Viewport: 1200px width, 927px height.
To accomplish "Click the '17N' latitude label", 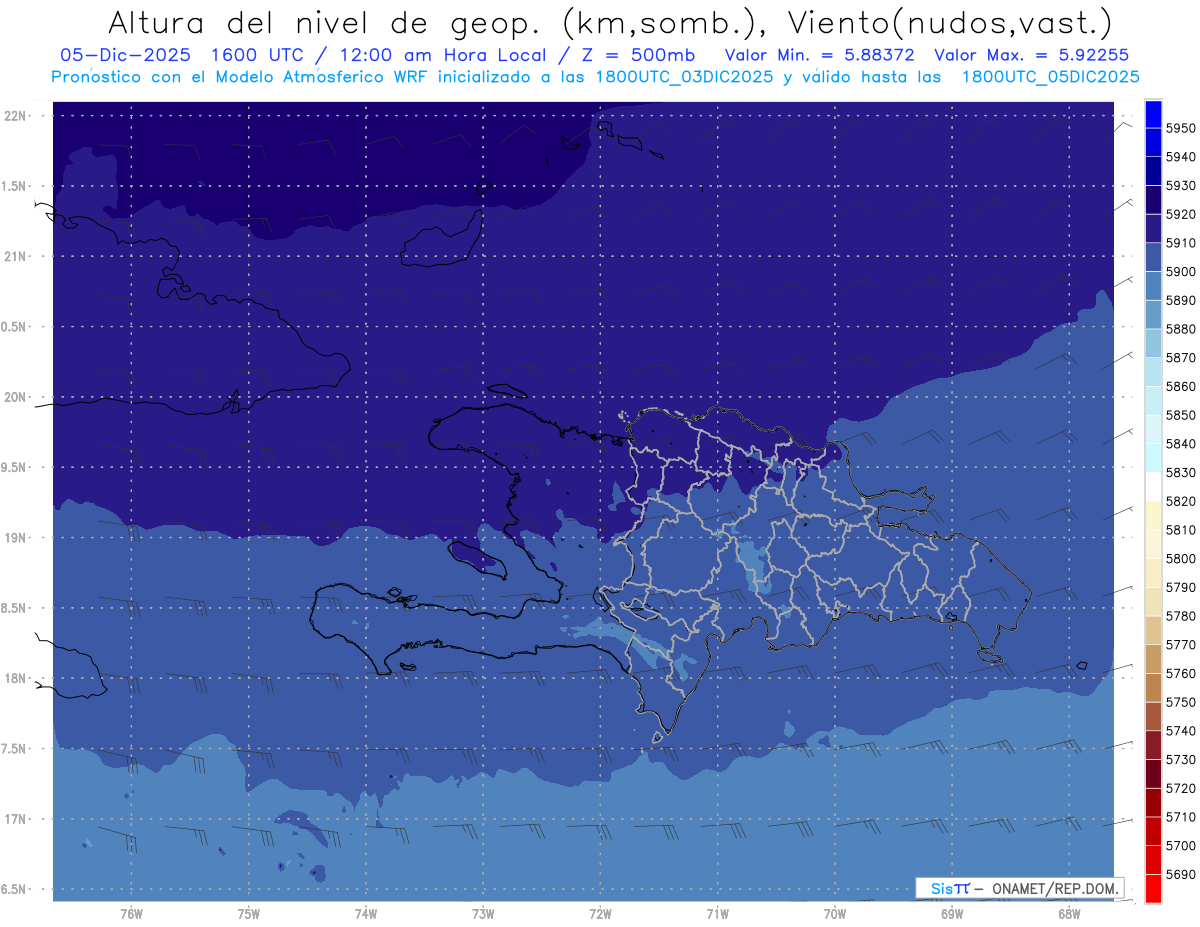I will point(15,819).
